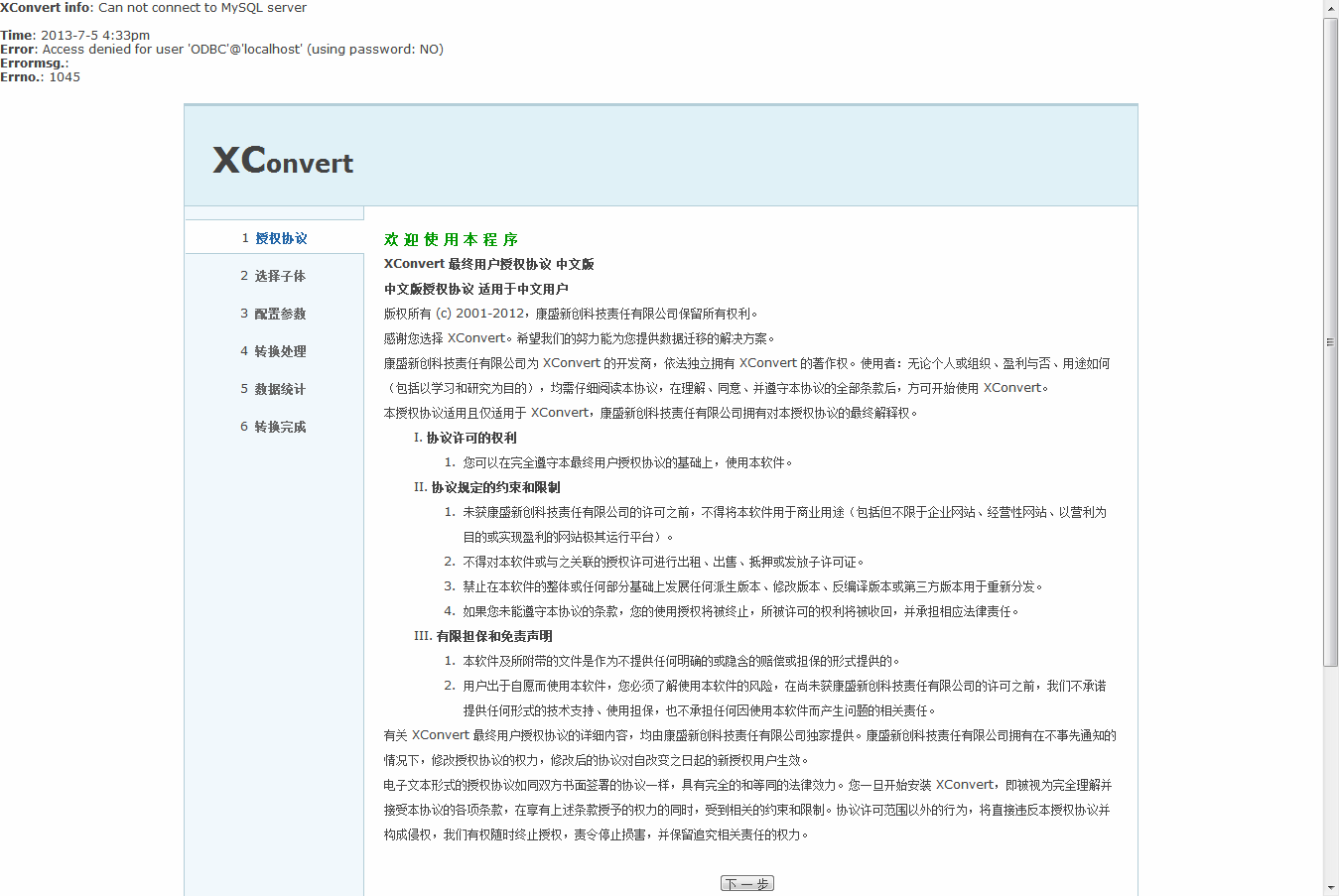Click the sentence starting '感谢您选择 XConvert'
Image resolution: width=1339 pixels, height=896 pixels.
pyautogui.click(x=580, y=338)
